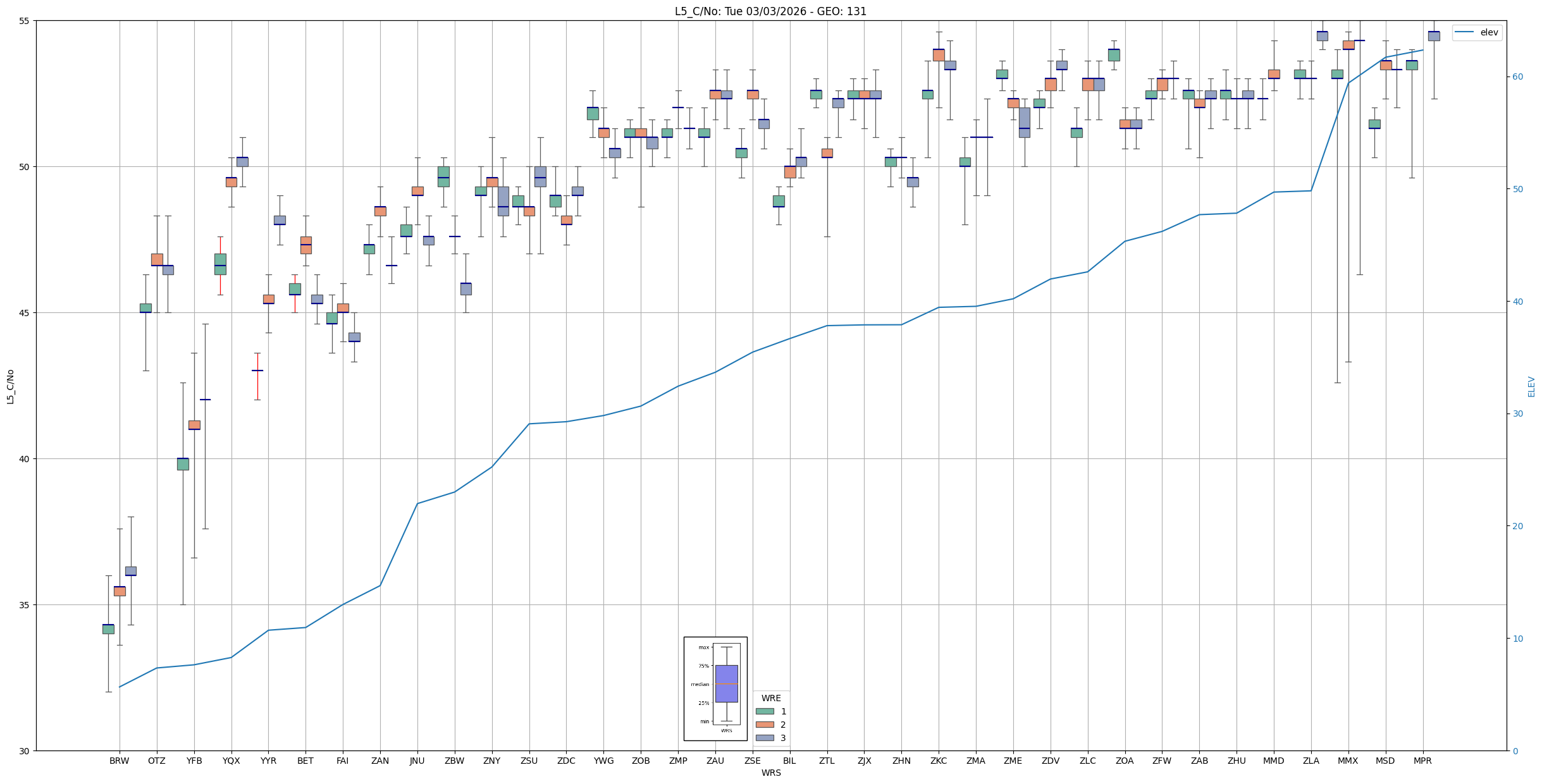This screenshot has height=784, width=1542.
Task: Click the ELEV right axis label
Action: click(x=1531, y=386)
